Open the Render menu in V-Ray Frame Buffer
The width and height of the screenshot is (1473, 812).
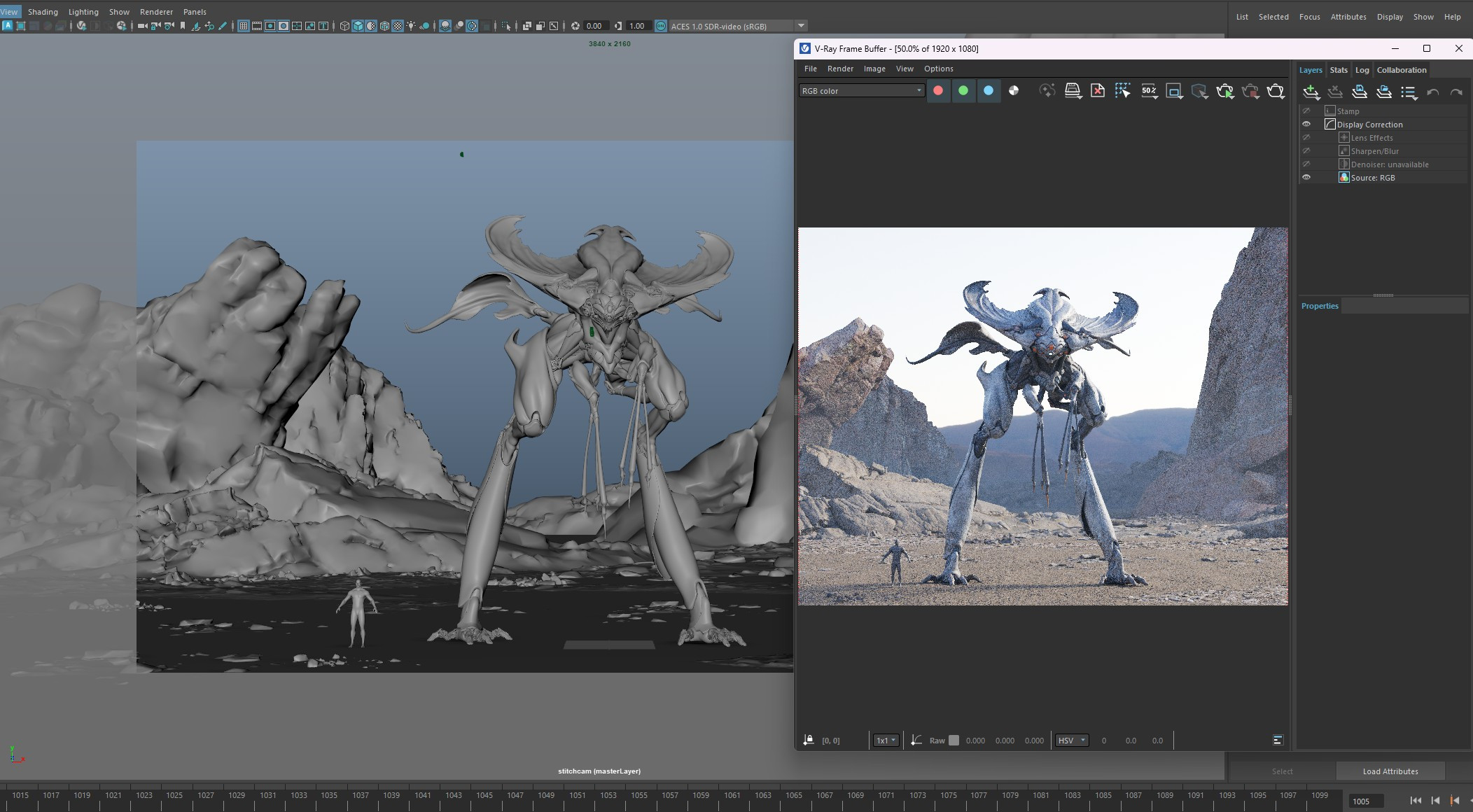(839, 69)
